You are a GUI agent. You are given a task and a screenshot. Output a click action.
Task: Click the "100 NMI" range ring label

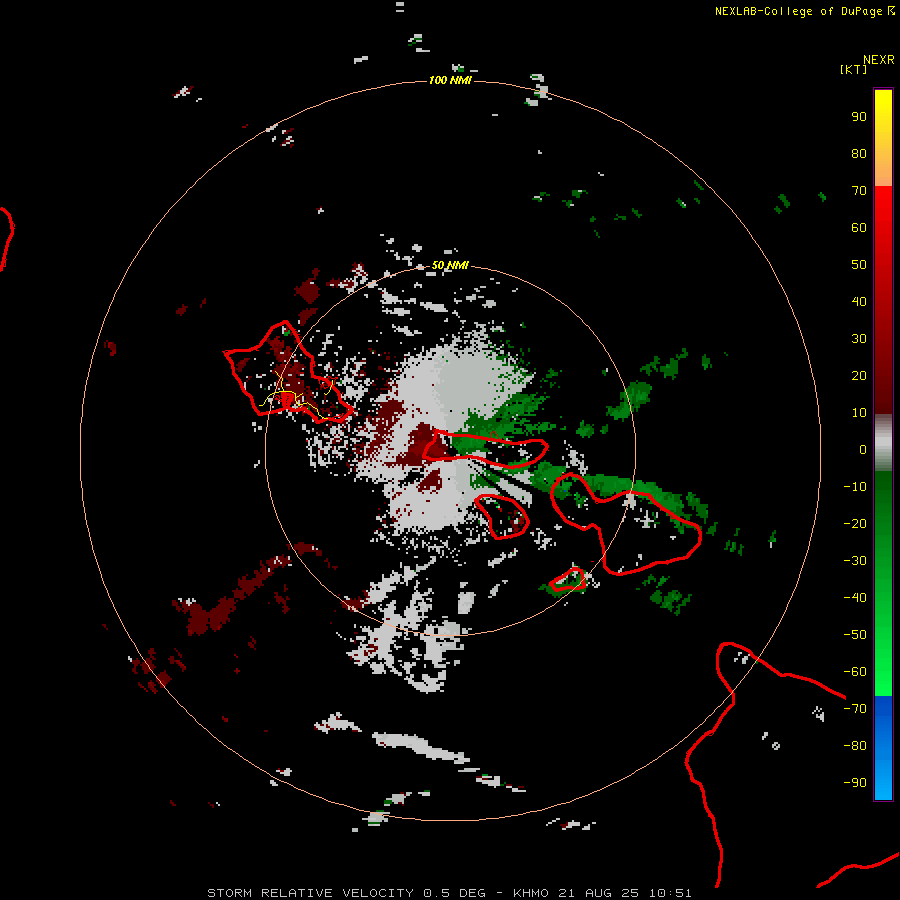(x=450, y=80)
